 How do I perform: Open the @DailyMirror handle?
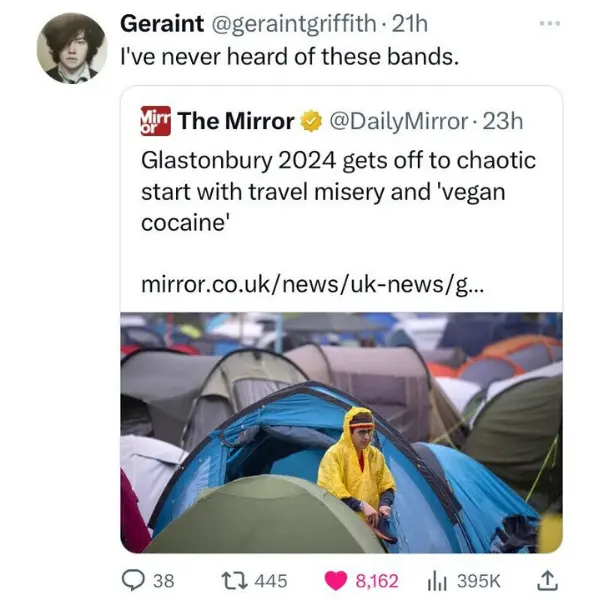click(x=397, y=122)
